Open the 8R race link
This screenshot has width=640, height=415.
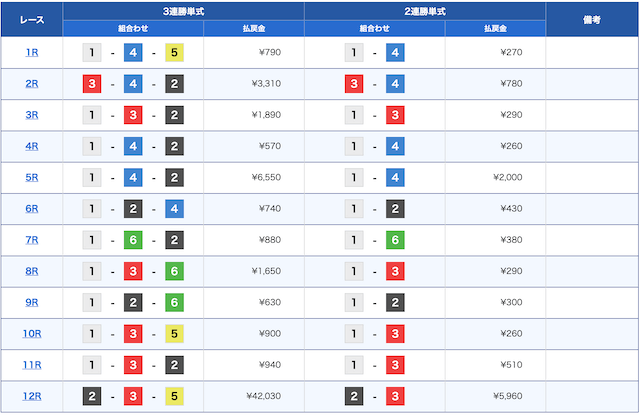(x=32, y=271)
